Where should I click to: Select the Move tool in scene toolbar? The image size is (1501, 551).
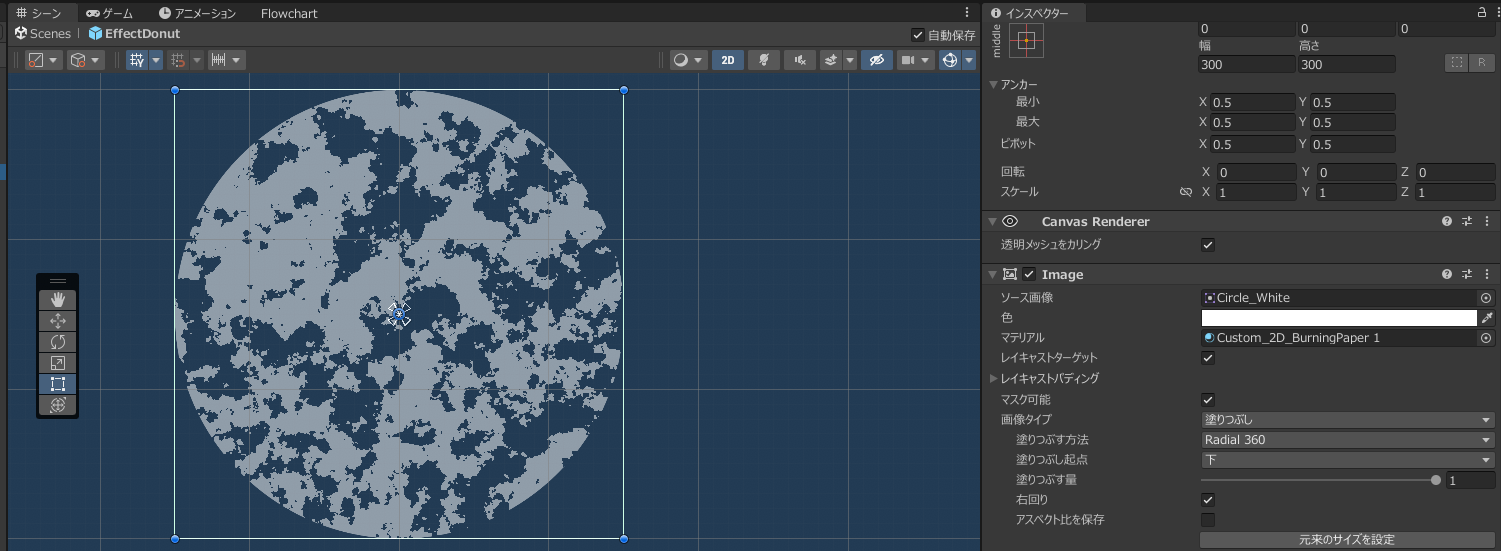tap(58, 321)
